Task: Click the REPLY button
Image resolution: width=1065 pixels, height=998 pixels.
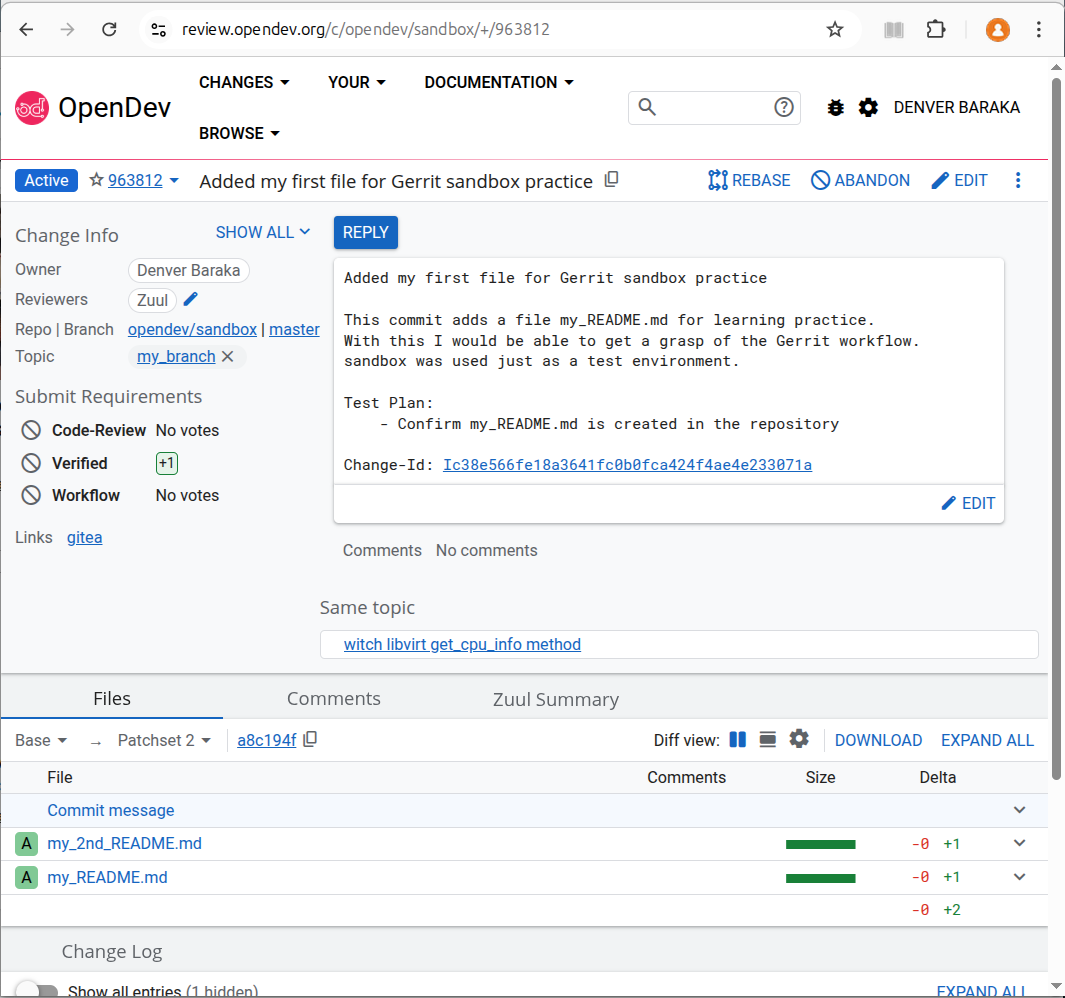Action: [366, 232]
